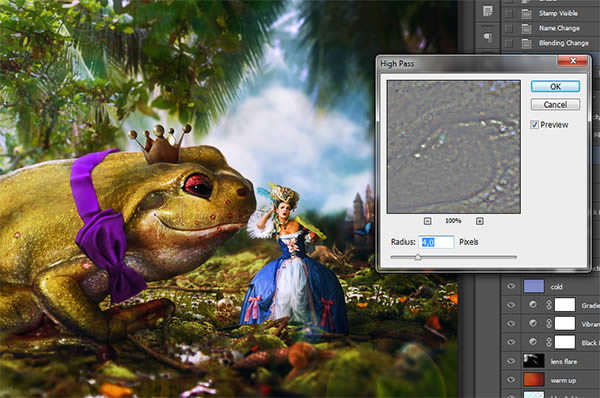Click the Black layer mask link icon
The image size is (600, 398).
(549, 342)
